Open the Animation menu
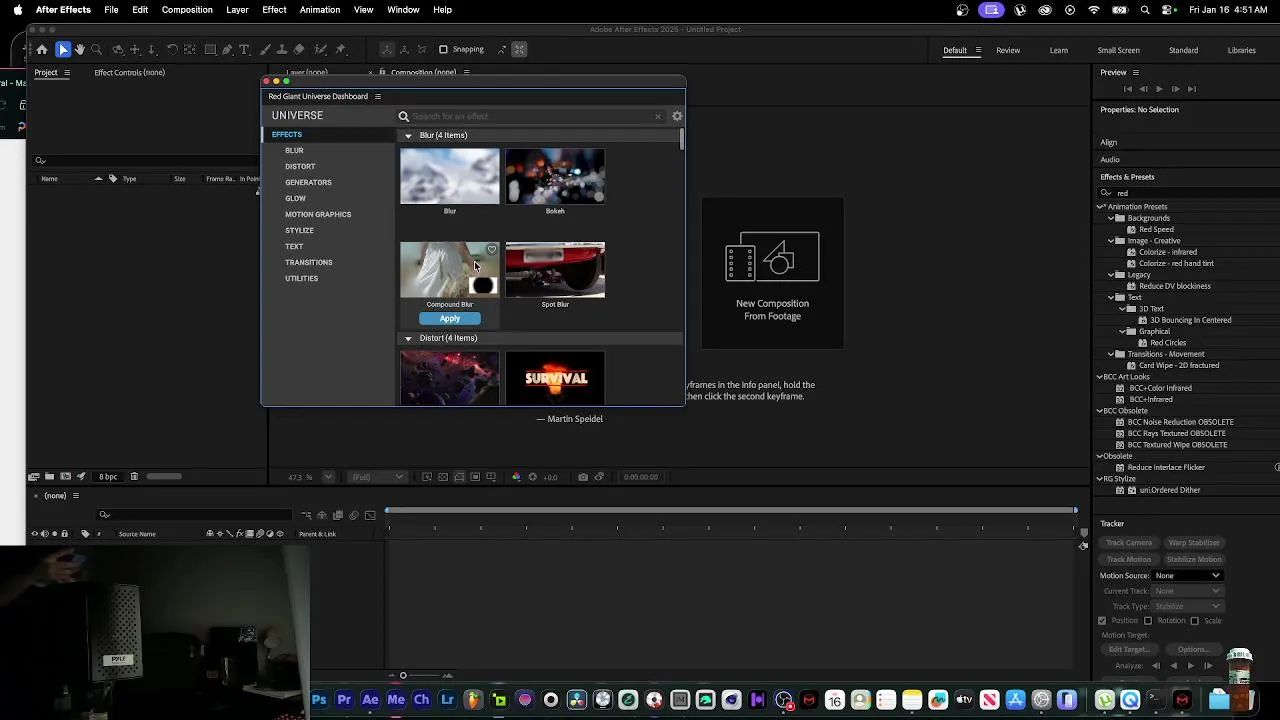 320,10
